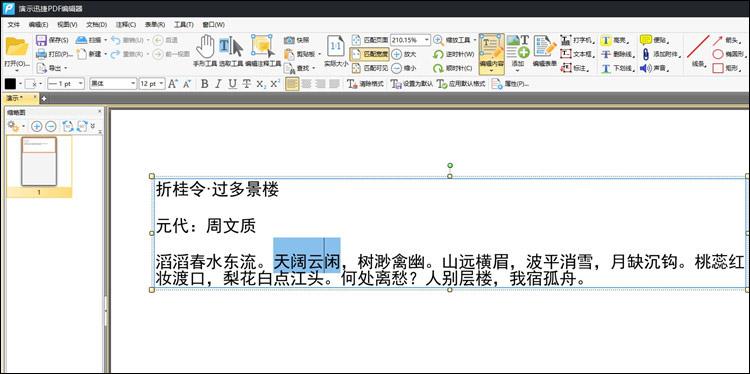750x374 pixels.
Task: Print the document with 打印(P)
Action: 54,54
